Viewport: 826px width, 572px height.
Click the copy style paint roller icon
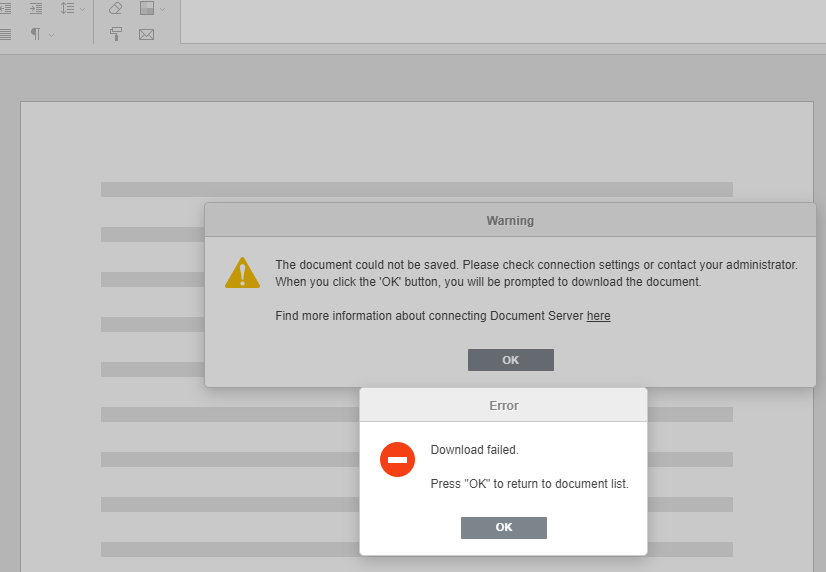[x=115, y=34]
